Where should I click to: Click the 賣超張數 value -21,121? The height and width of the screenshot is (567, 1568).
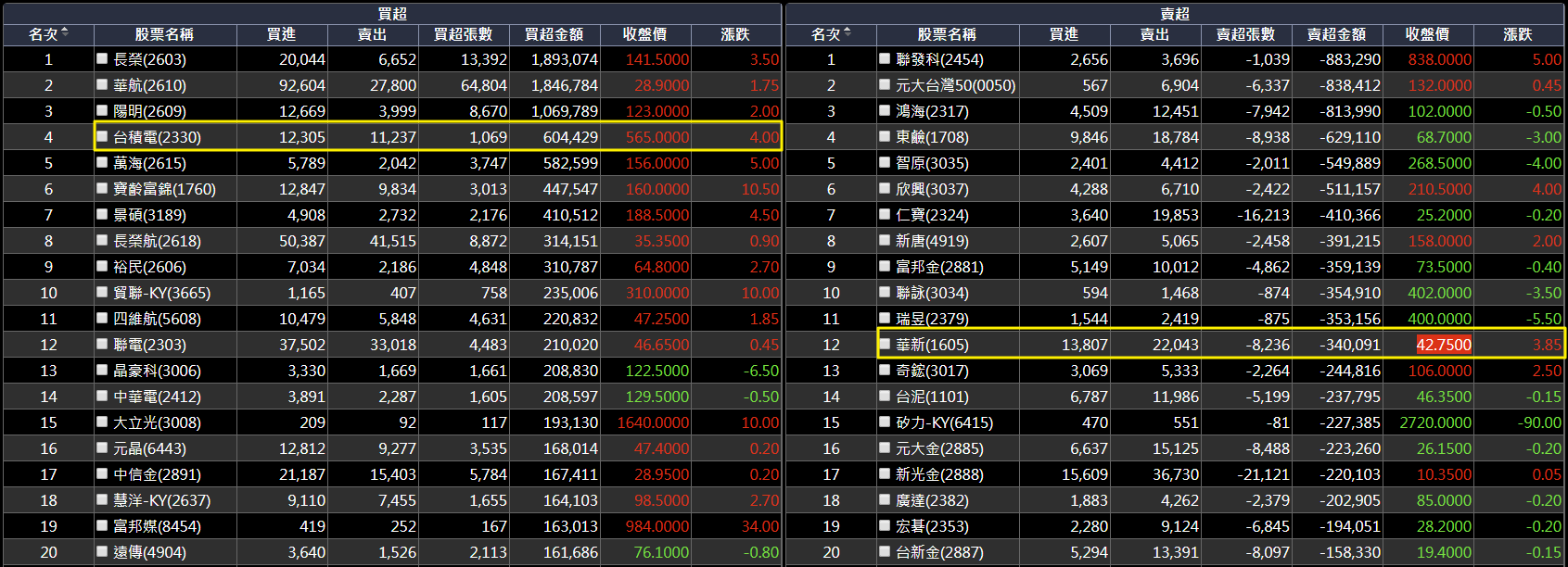point(1263,474)
